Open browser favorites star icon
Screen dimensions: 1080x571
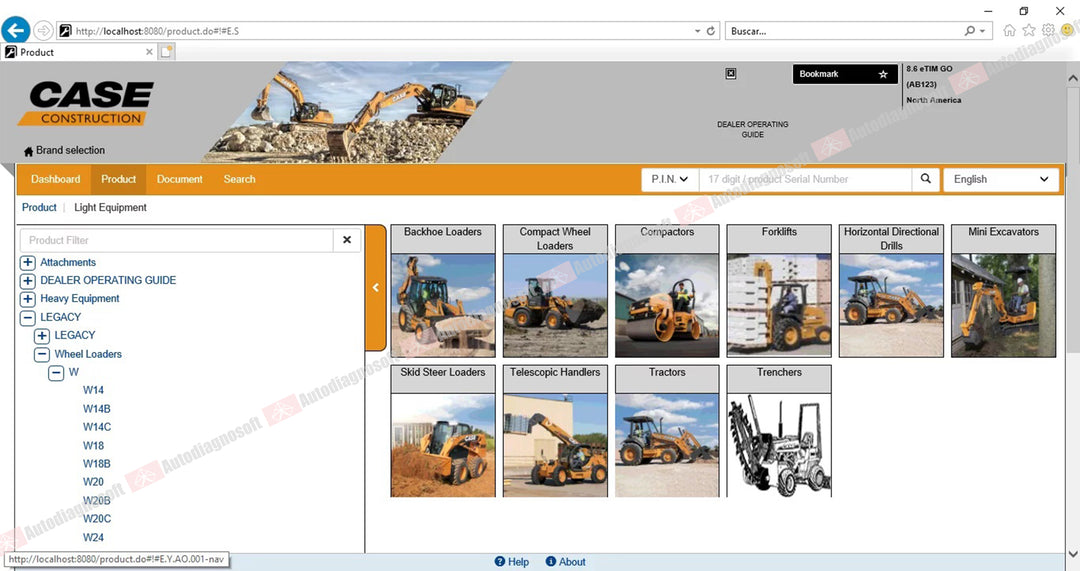(x=1029, y=30)
